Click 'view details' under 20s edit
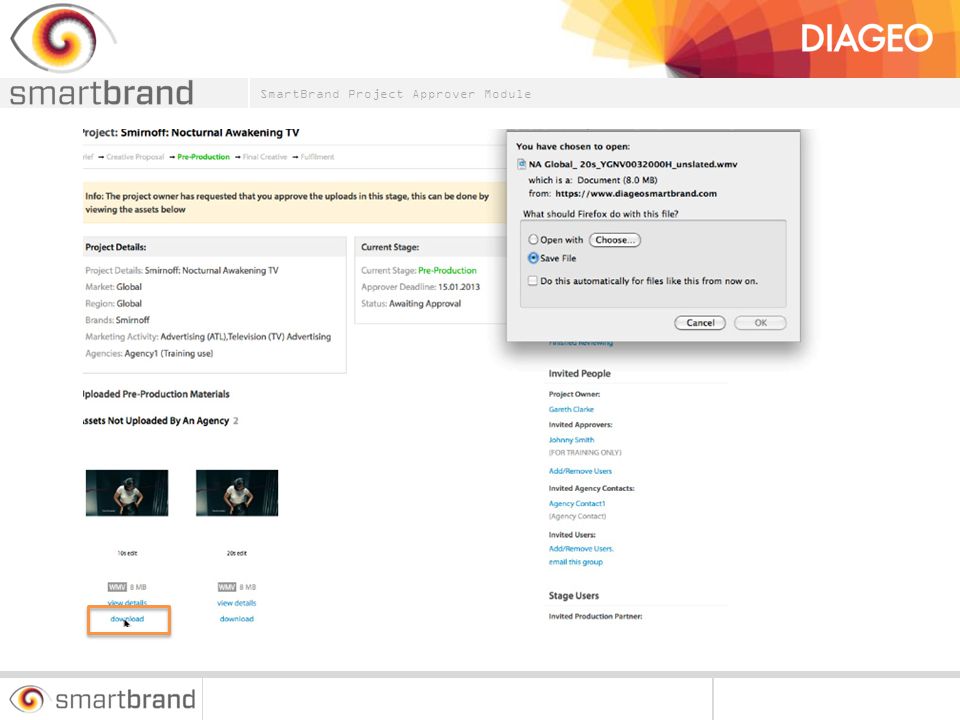 click(x=237, y=603)
